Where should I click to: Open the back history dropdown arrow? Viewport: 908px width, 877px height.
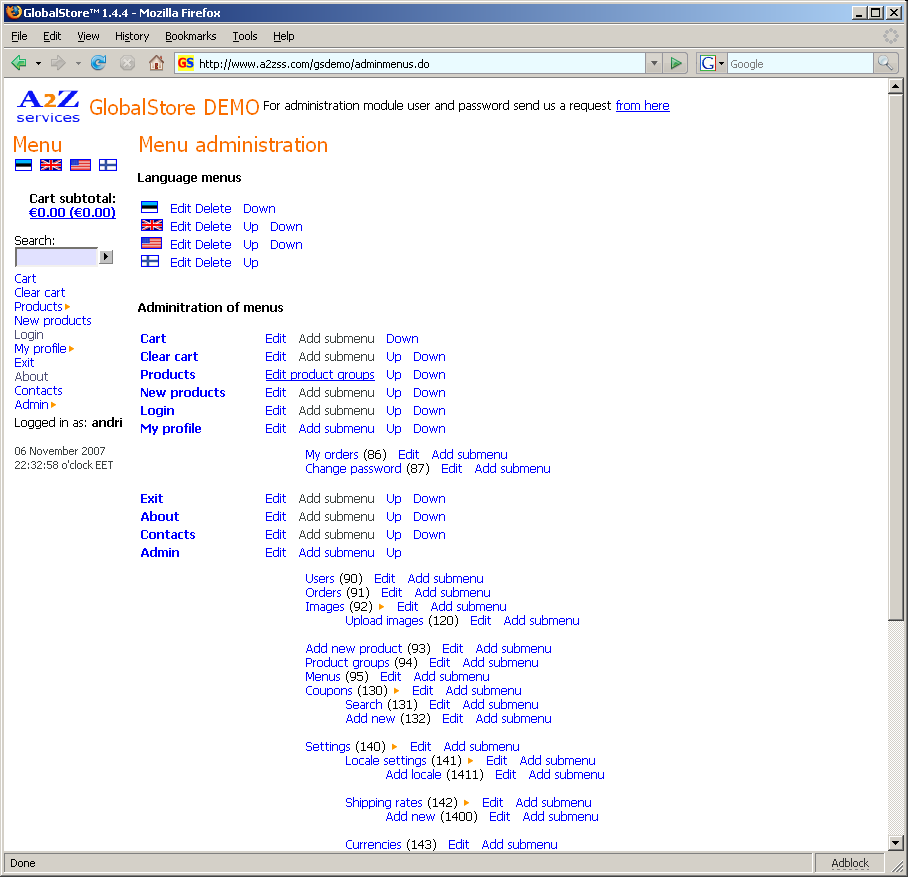[38, 63]
